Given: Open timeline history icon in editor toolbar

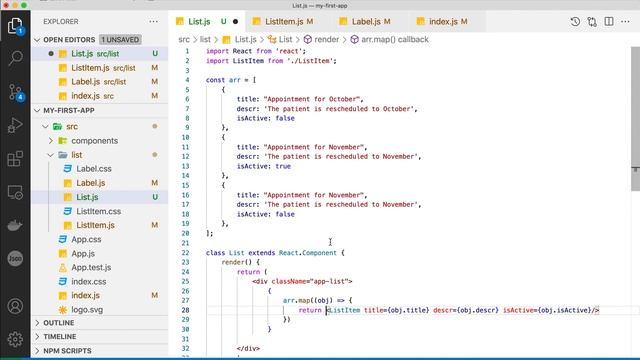Looking at the screenshot, I should pyautogui.click(x=575, y=22).
